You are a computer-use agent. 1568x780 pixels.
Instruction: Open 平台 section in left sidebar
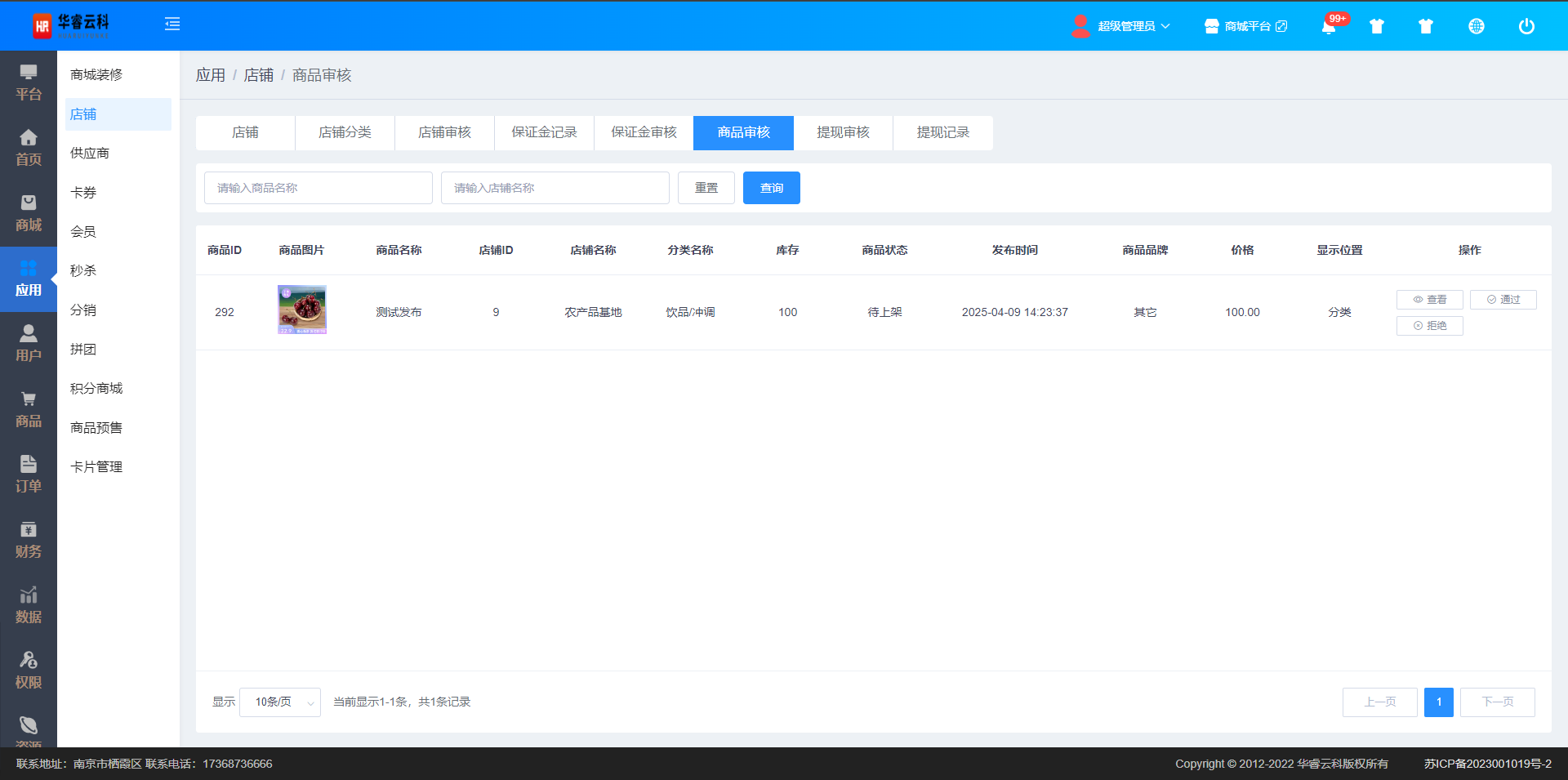(29, 82)
